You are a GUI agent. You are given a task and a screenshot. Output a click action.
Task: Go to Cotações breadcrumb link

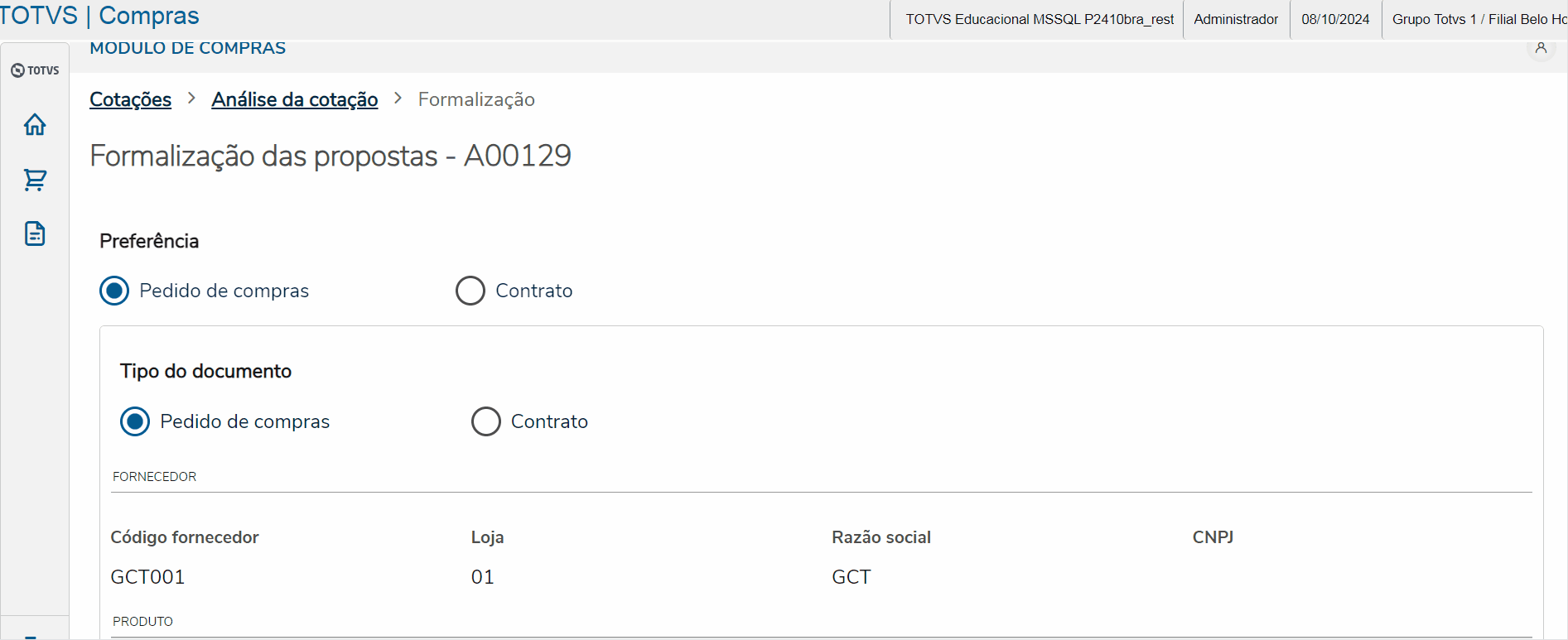click(x=130, y=99)
